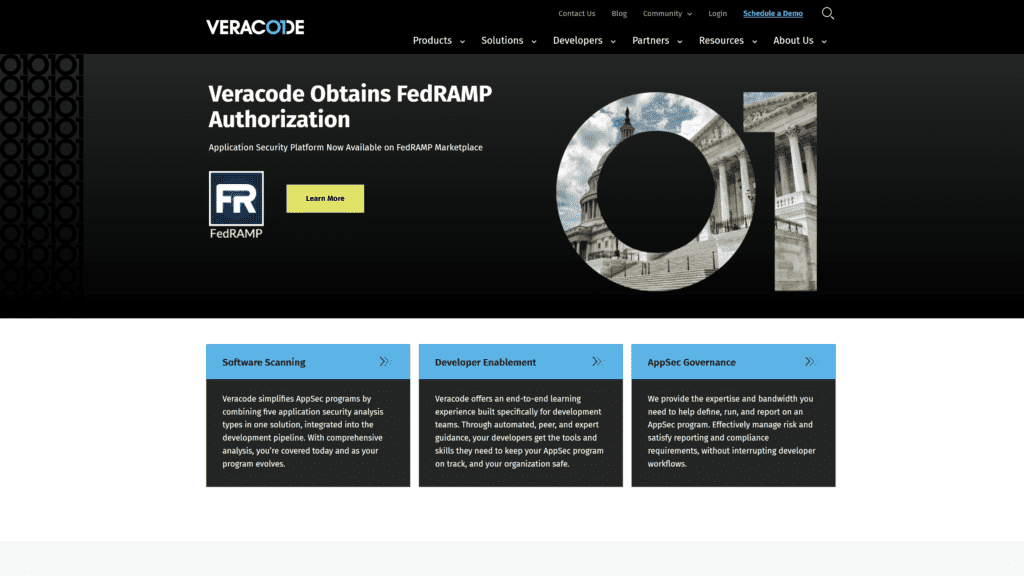The image size is (1024, 576).
Task: Click the 'Application Security Platform Now Available' subtitle
Action: [345, 148]
